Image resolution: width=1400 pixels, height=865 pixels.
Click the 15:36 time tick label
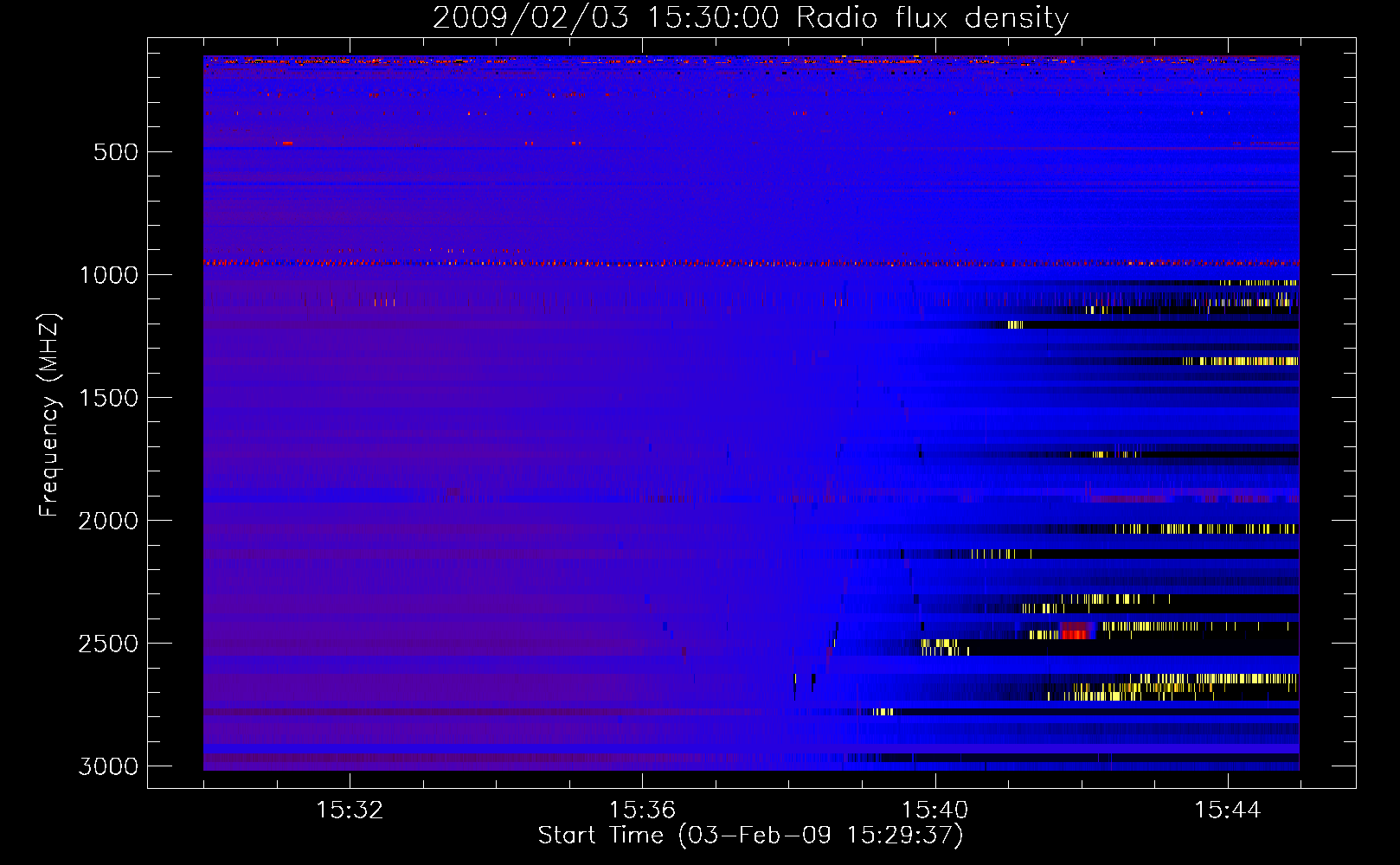pyautogui.click(x=642, y=811)
